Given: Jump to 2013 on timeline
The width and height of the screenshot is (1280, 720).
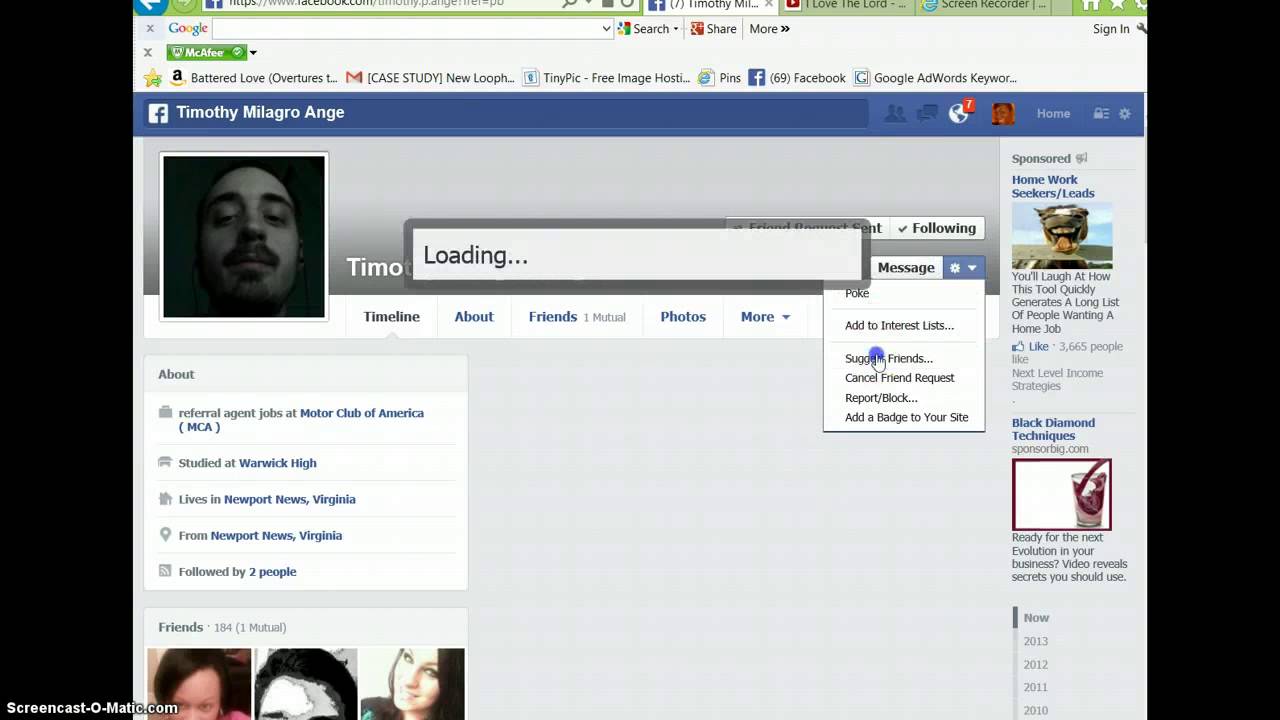Looking at the screenshot, I should pos(1036,641).
